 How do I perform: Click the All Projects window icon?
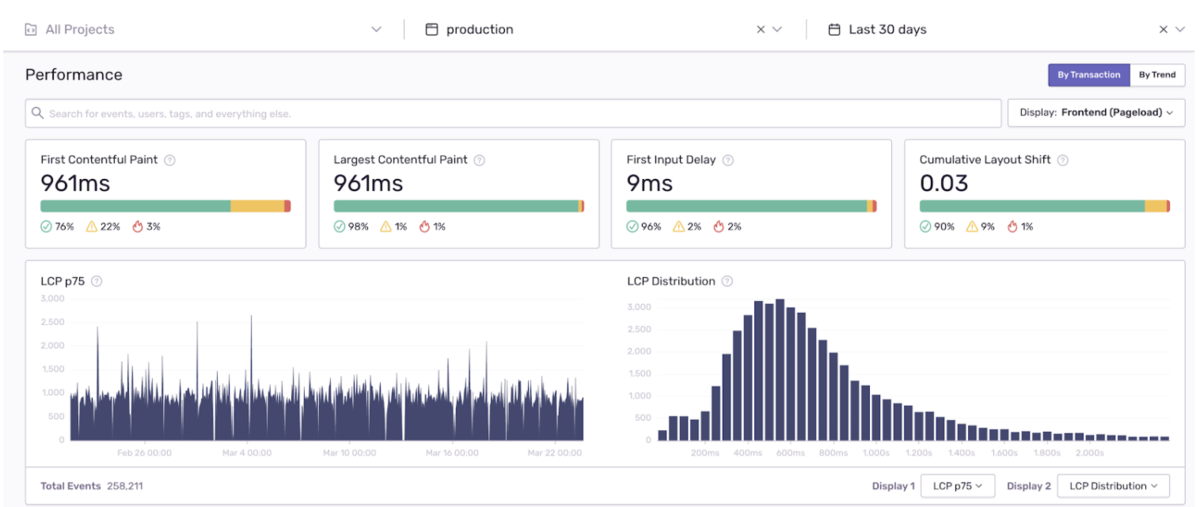click(x=31, y=30)
